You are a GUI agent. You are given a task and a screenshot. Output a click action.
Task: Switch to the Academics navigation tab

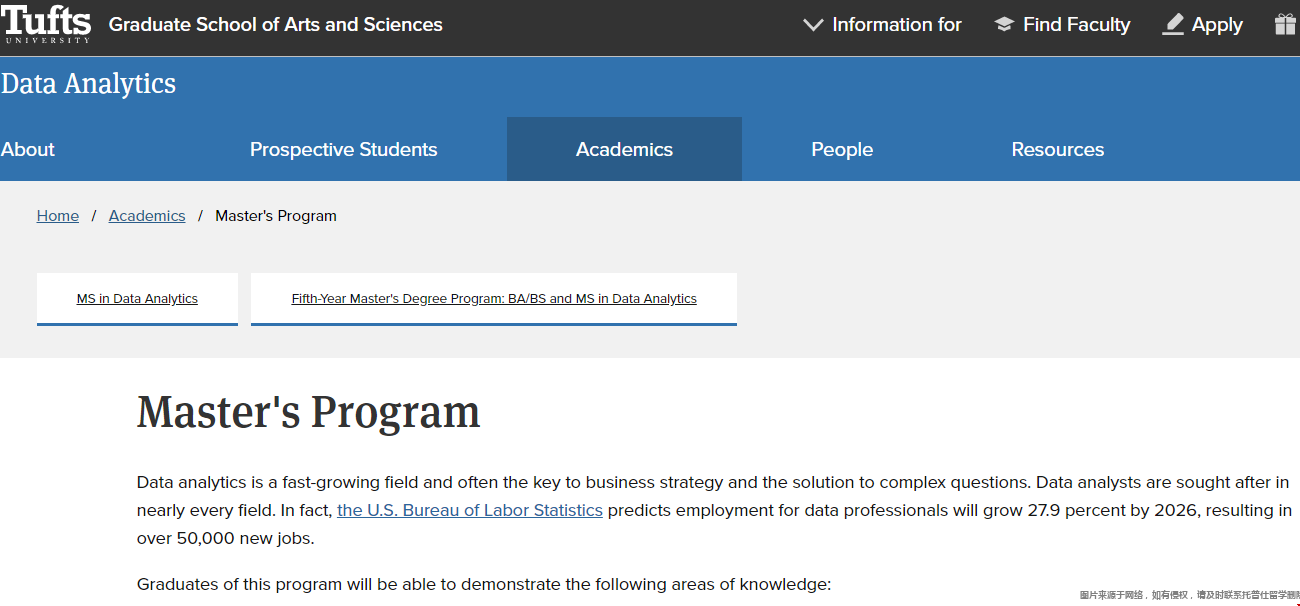click(624, 149)
